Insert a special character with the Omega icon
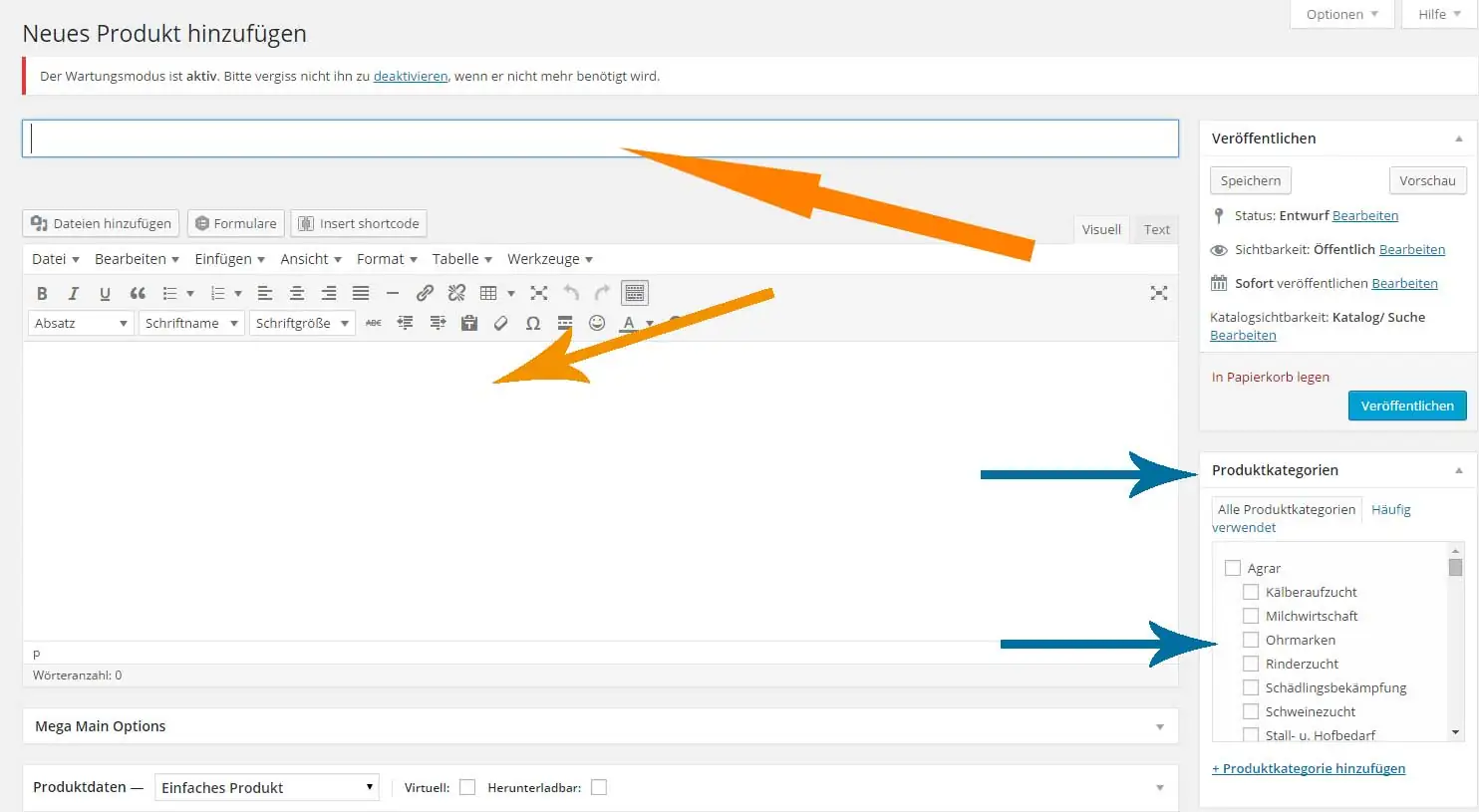The height and width of the screenshot is (812, 1479). 533,322
